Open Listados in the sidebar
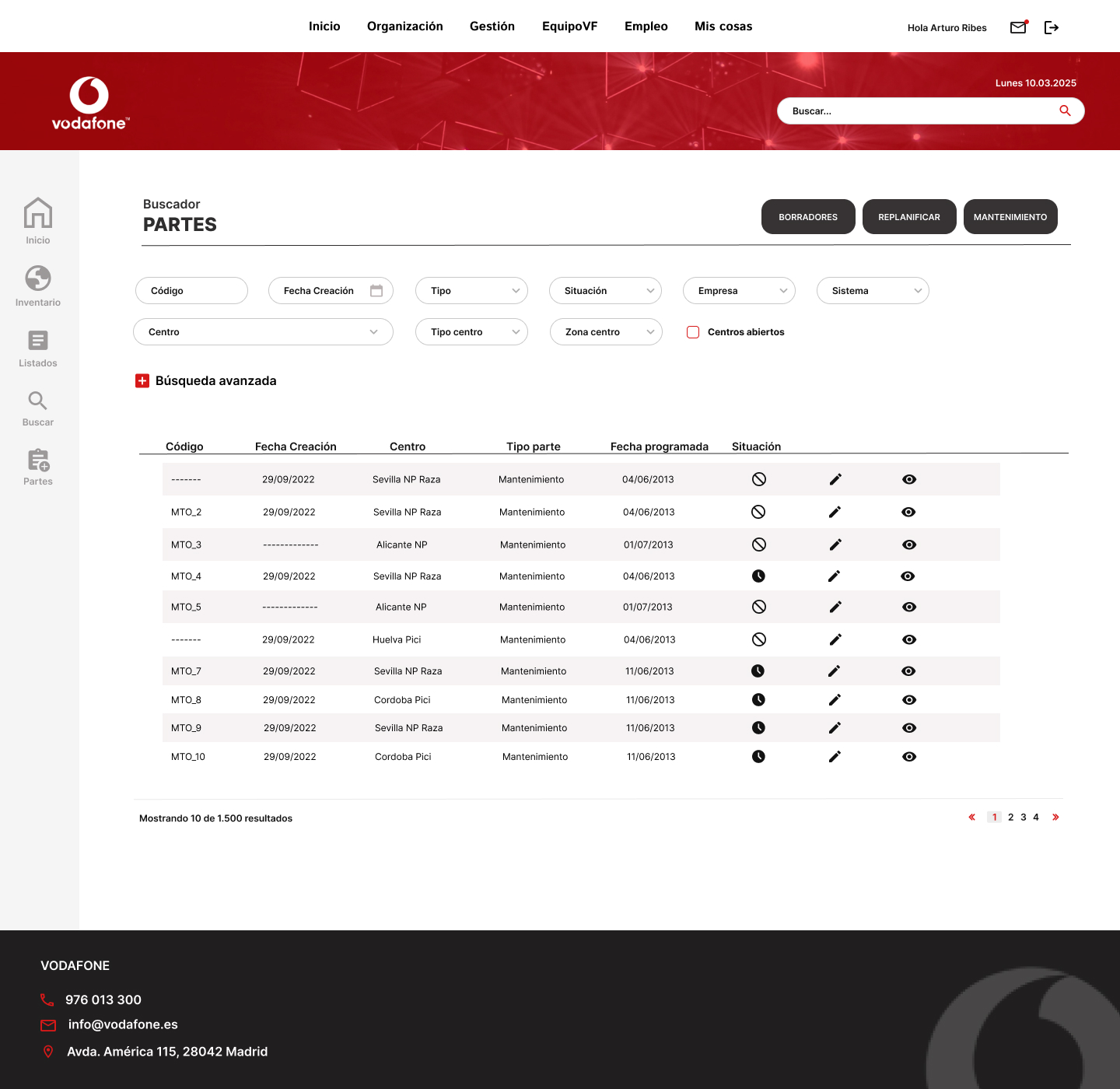Viewport: 1120px width, 1089px height. pos(38,348)
